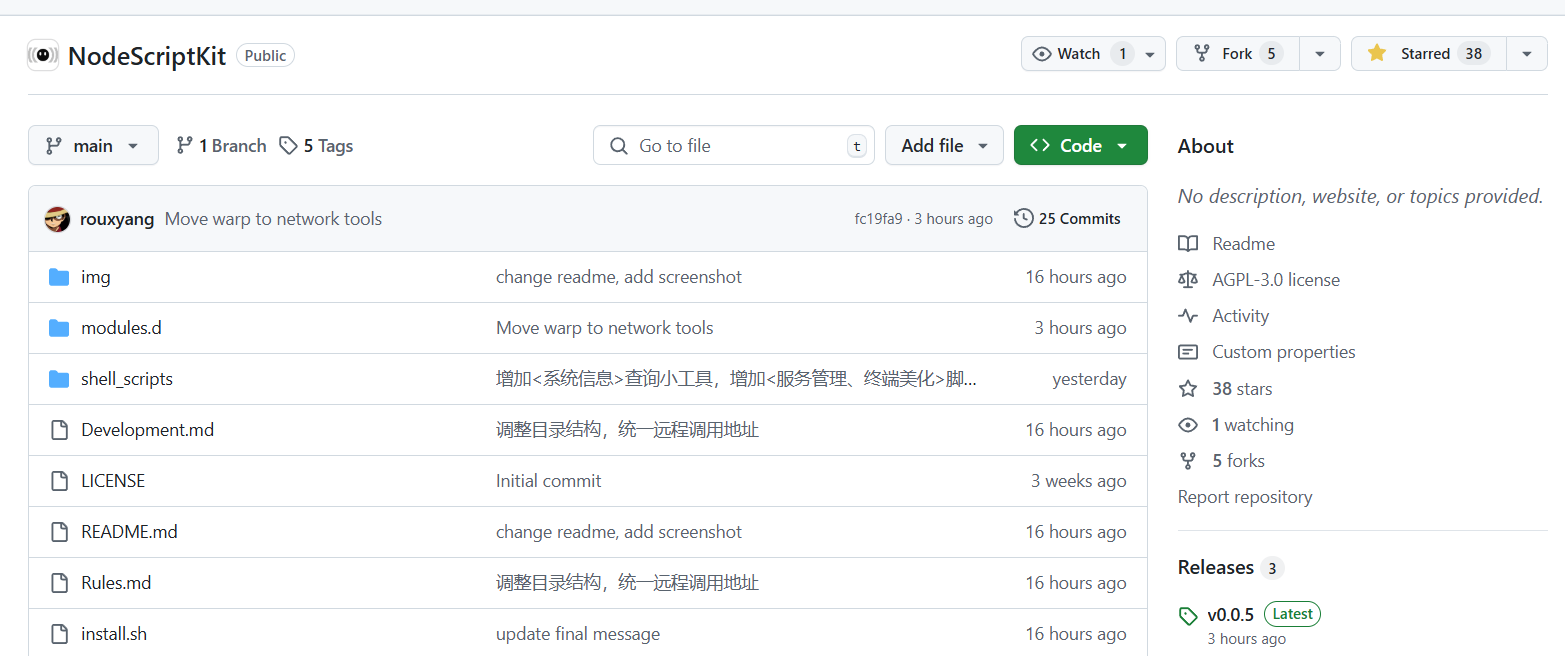Click the Rules.md file icon
Viewport: 1565px width, 656px height.
(x=59, y=583)
